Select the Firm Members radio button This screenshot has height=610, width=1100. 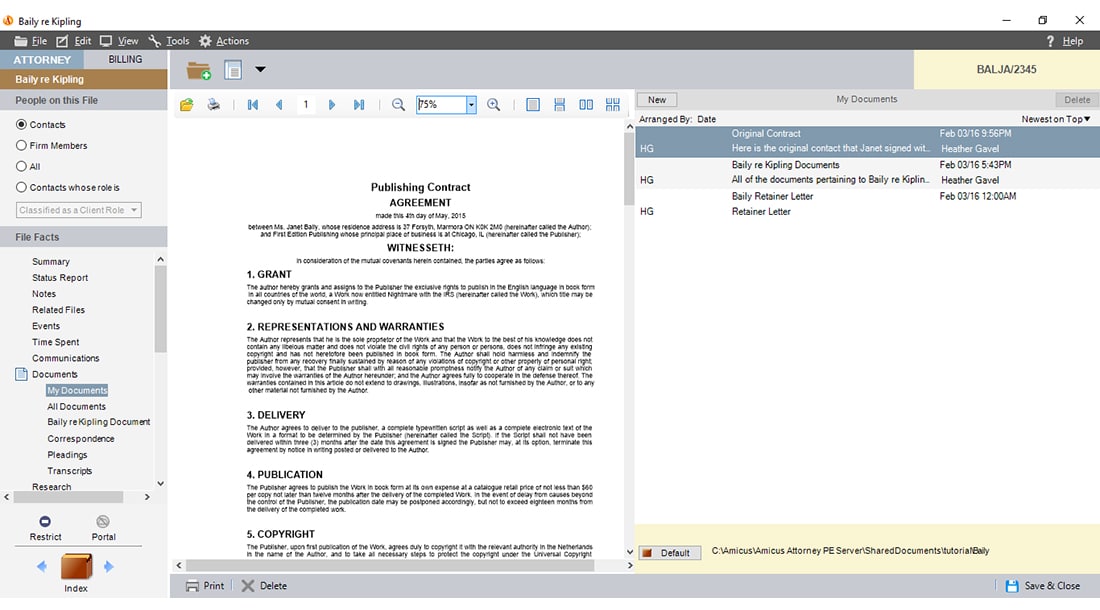click(21, 145)
